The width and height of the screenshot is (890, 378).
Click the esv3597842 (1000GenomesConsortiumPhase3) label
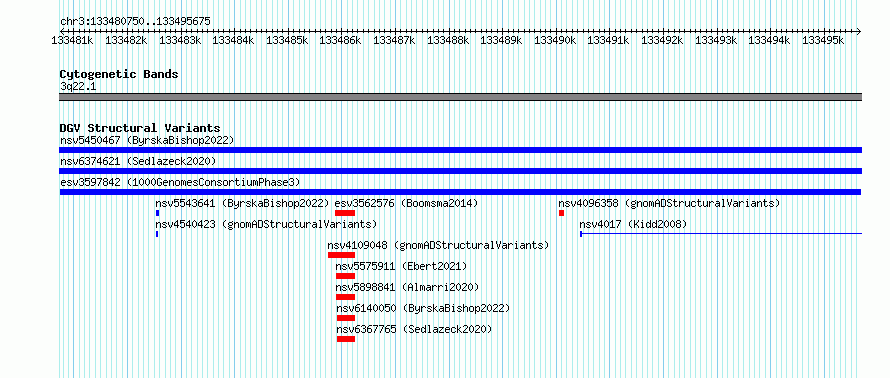[x=180, y=182]
